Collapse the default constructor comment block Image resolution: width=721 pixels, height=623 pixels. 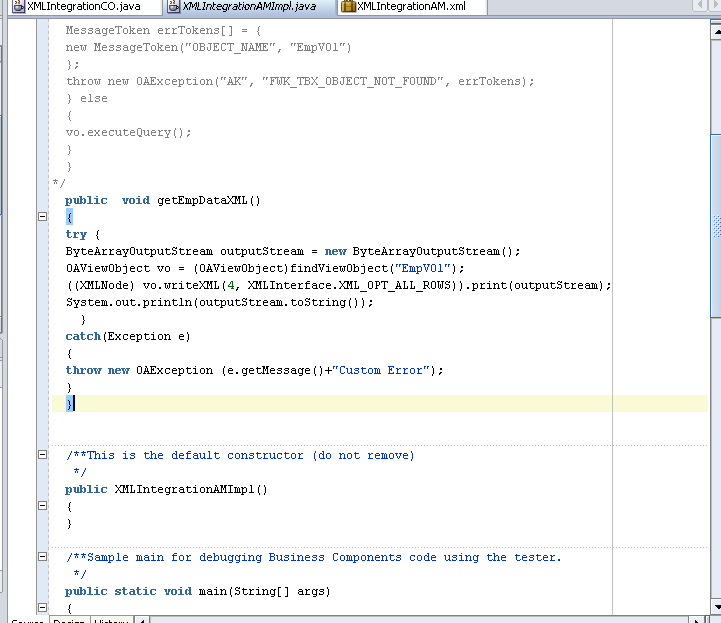coord(42,455)
